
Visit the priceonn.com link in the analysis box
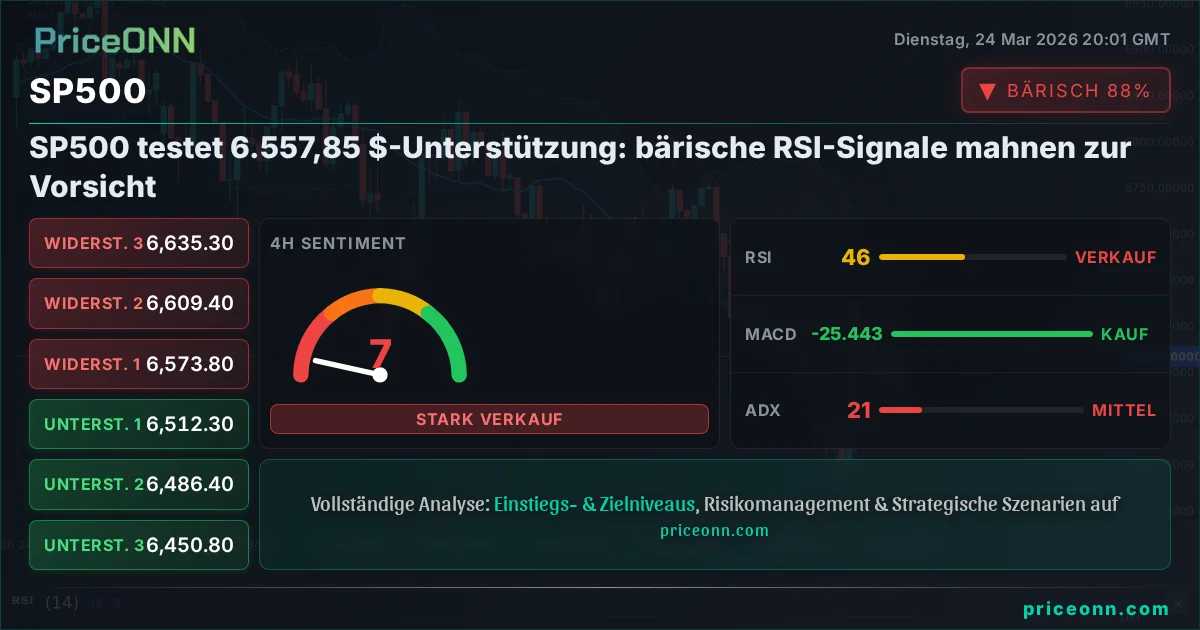pos(714,530)
